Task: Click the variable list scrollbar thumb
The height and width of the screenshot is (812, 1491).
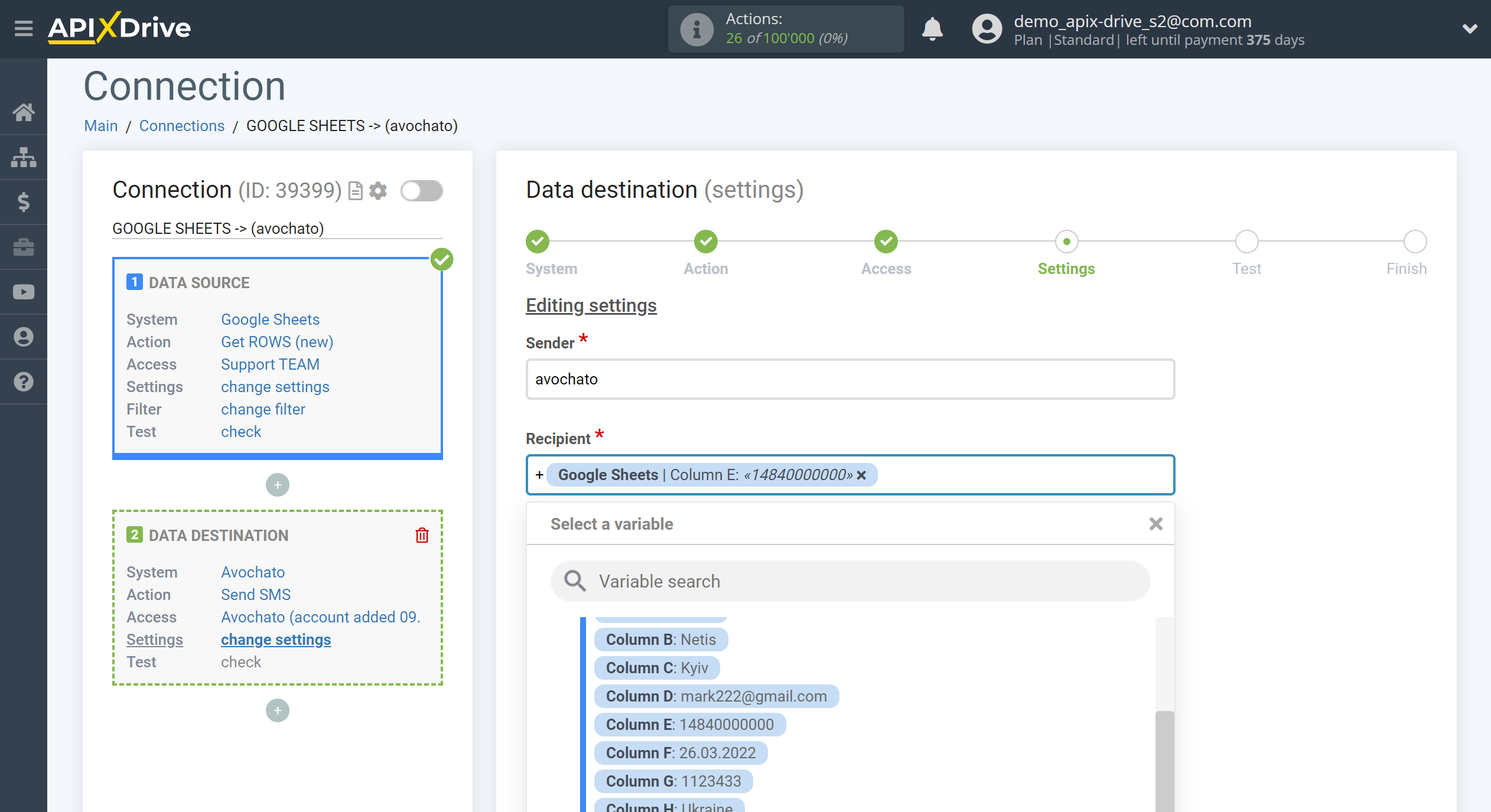Action: coord(1164,761)
